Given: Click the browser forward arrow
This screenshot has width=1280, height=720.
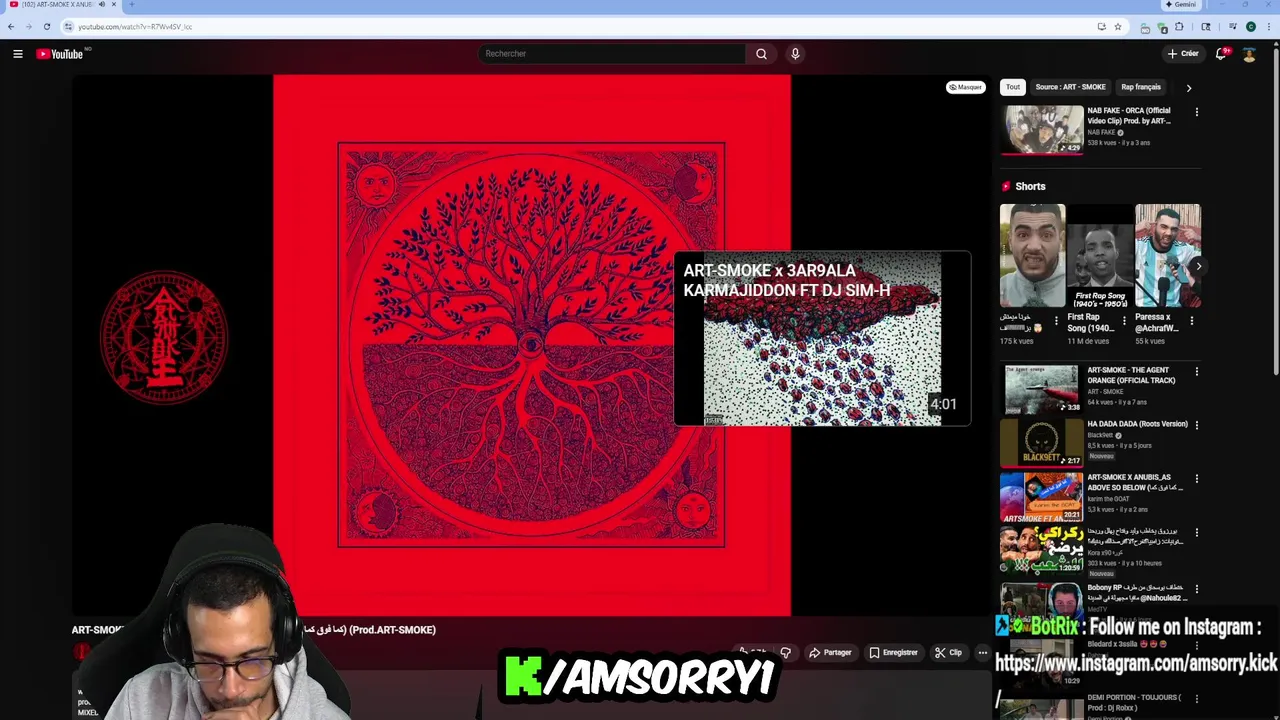Looking at the screenshot, I should (x=29, y=27).
